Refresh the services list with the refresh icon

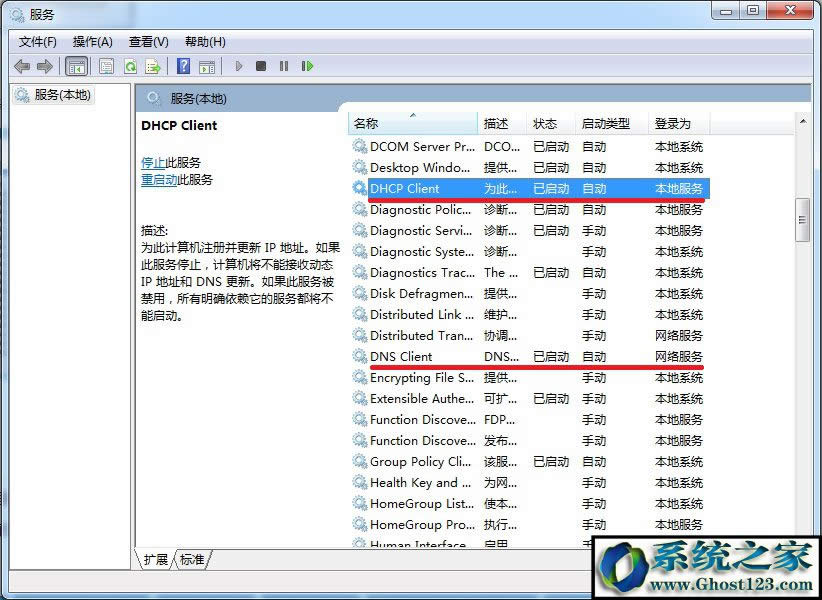[130, 66]
